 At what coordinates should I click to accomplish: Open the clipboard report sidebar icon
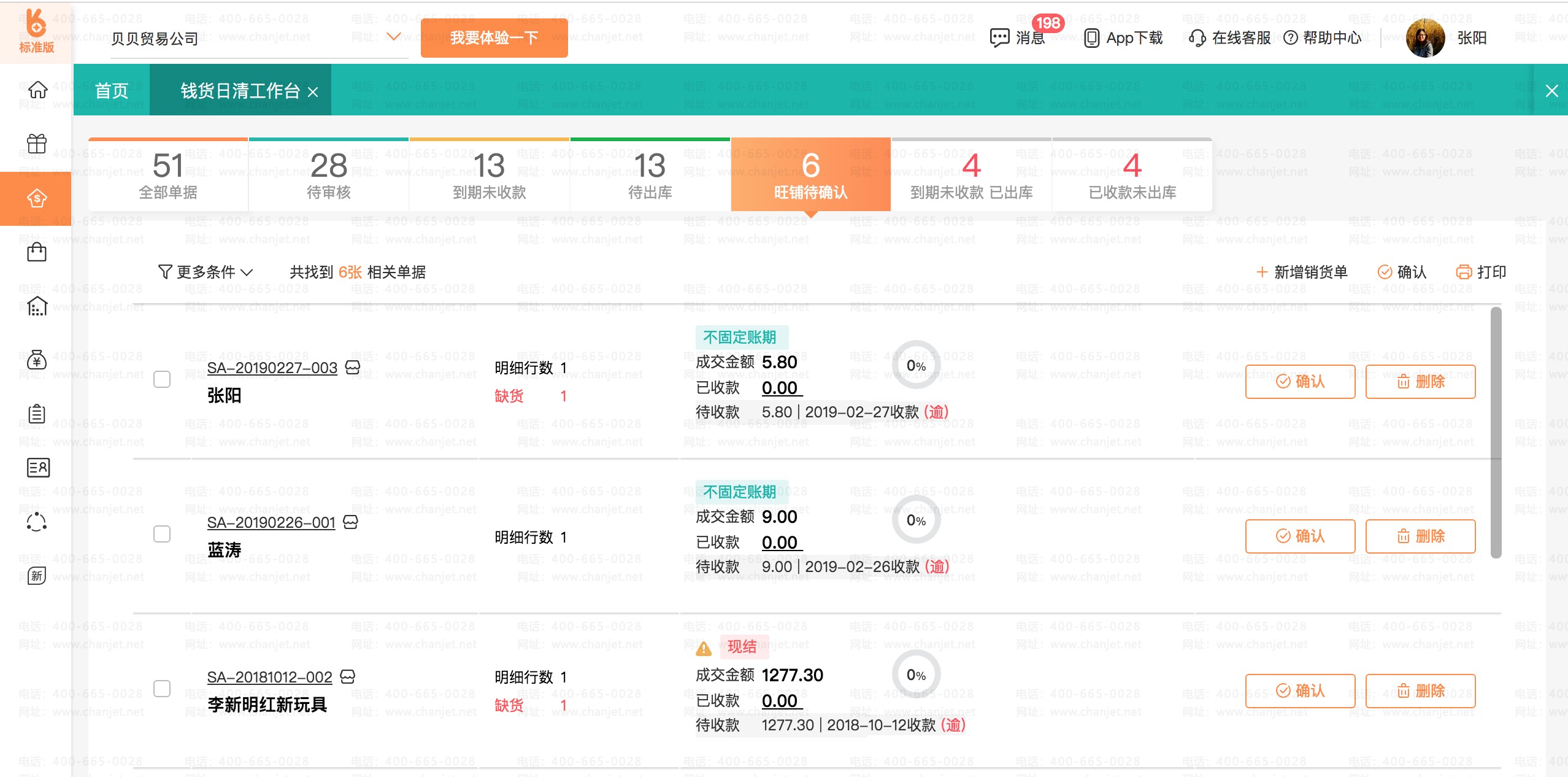(37, 414)
